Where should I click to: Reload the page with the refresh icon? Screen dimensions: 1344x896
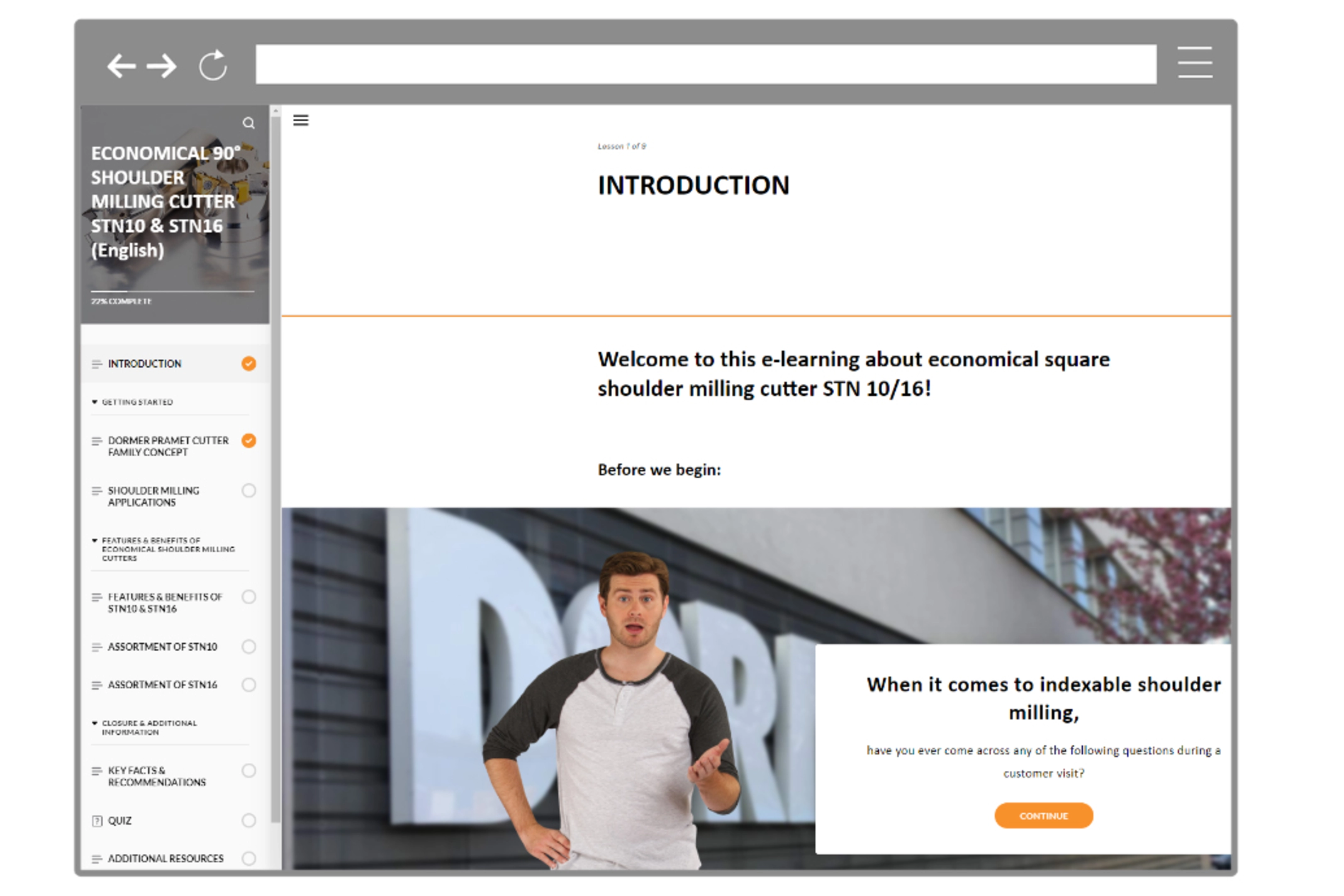pyautogui.click(x=213, y=65)
